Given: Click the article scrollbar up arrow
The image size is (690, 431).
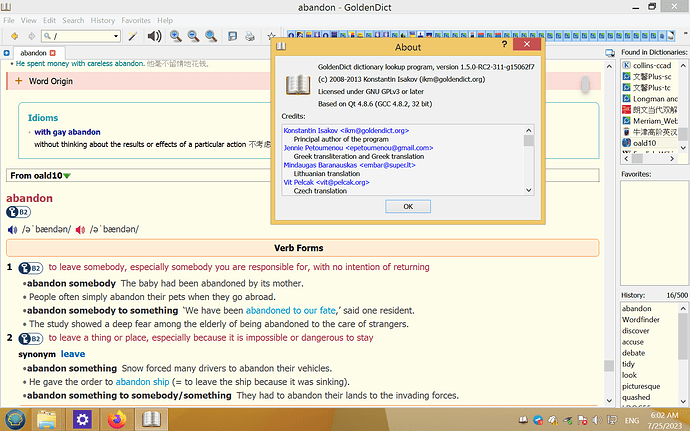Looking at the screenshot, I should (x=609, y=66).
